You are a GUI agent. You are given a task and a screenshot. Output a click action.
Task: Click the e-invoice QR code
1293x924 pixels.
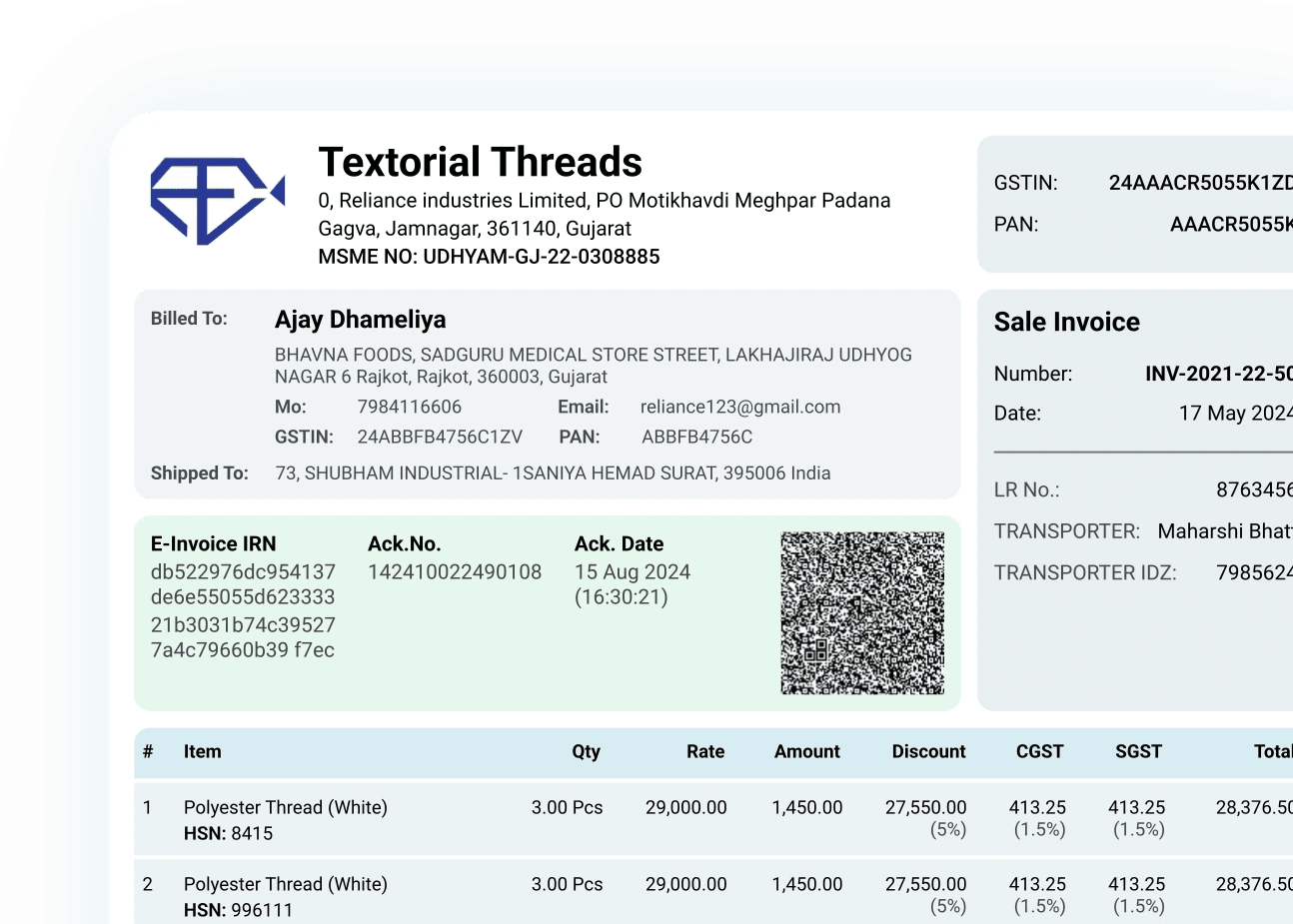[x=862, y=613]
